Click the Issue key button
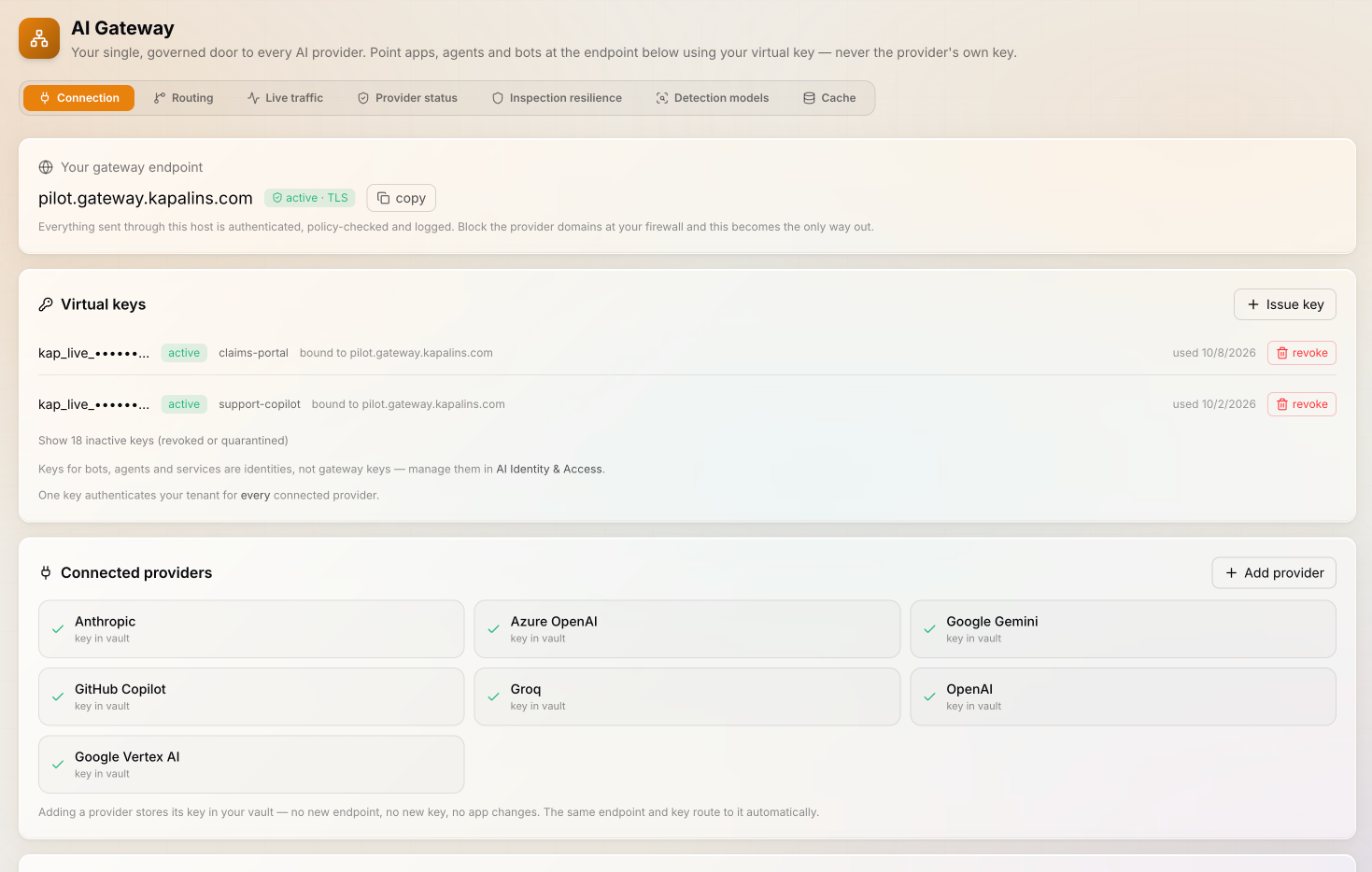 pyautogui.click(x=1285, y=304)
